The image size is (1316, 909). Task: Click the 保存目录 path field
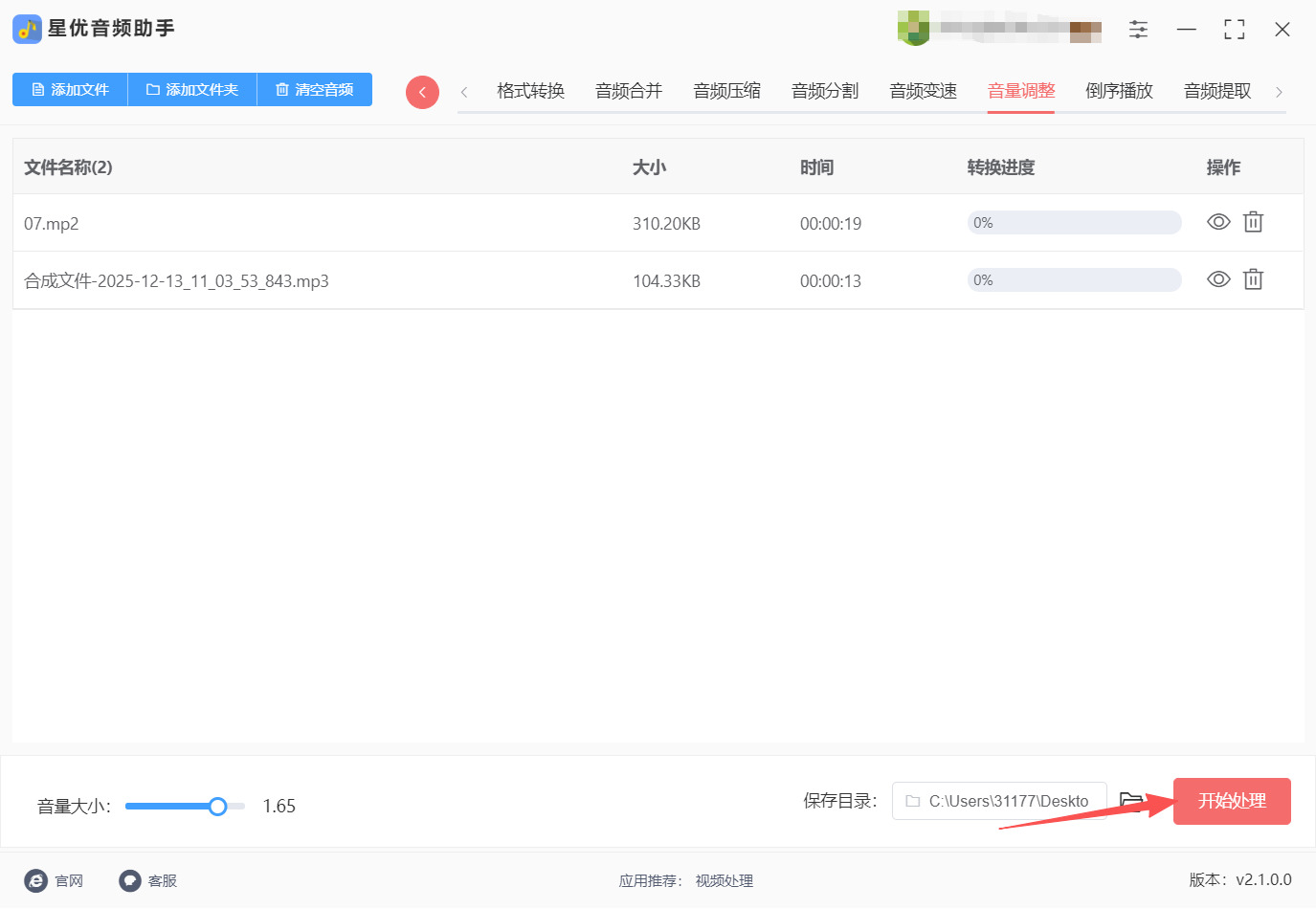(999, 801)
